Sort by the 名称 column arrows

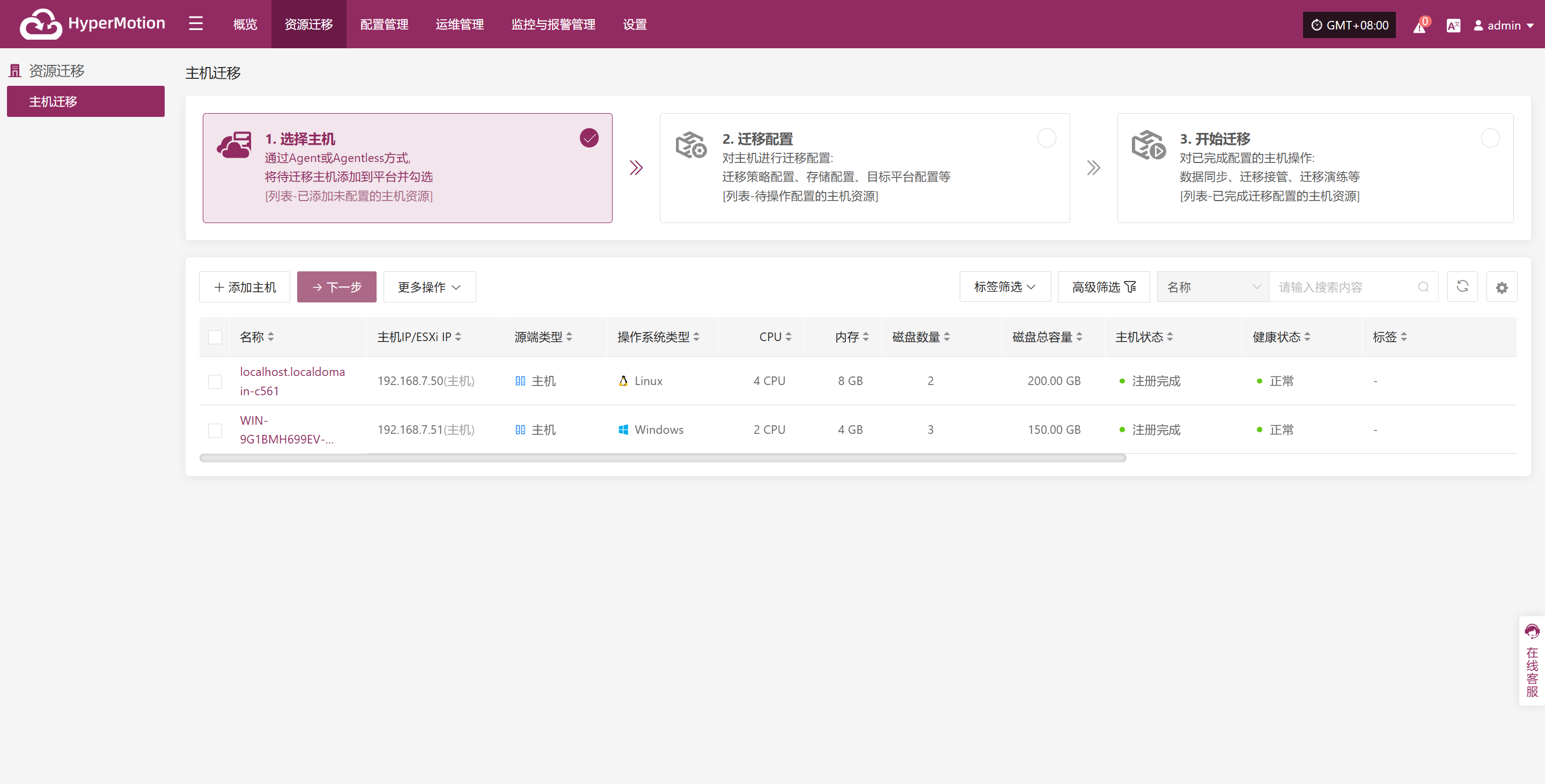point(271,337)
